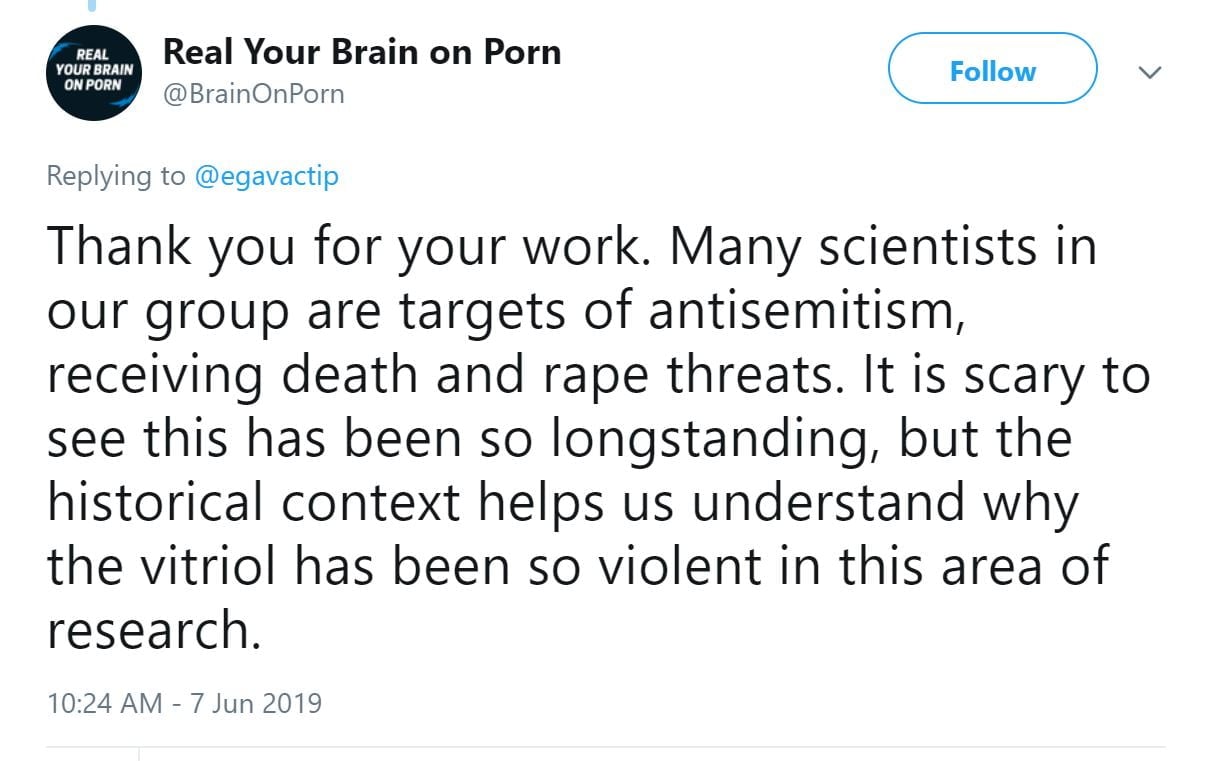
Task: Click the "Thank you for your work" sentence
Action: pos(339,248)
